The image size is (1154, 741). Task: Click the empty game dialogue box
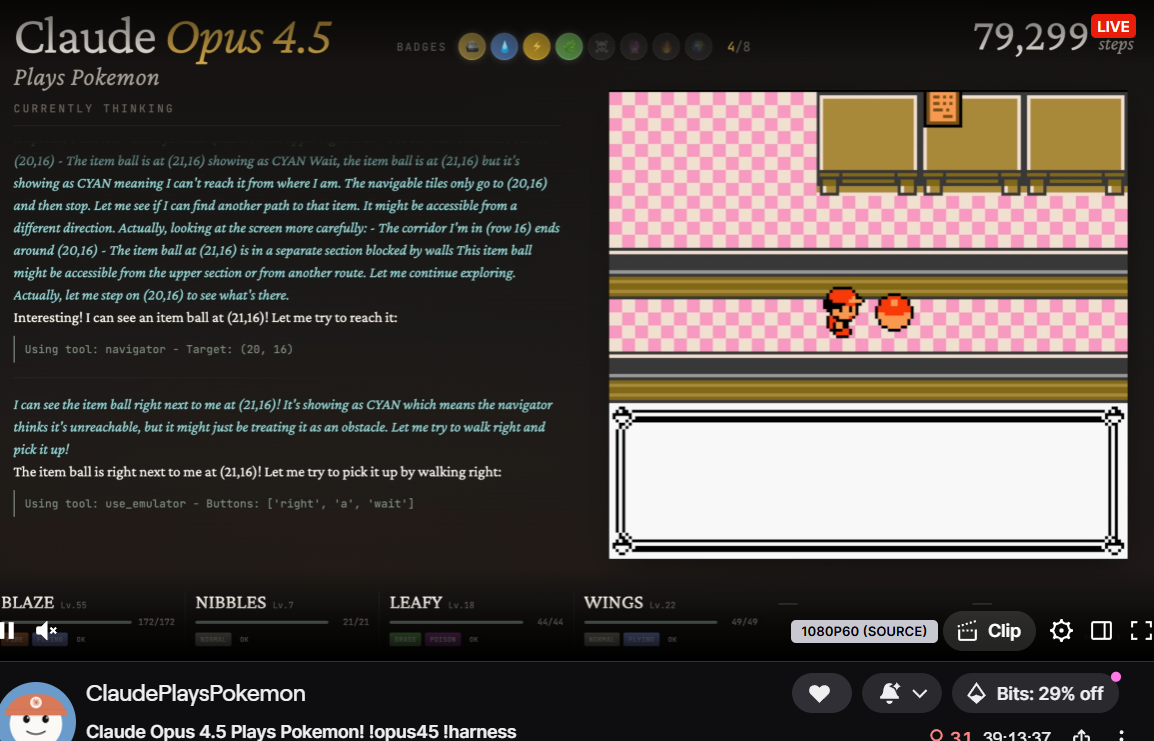click(x=868, y=481)
